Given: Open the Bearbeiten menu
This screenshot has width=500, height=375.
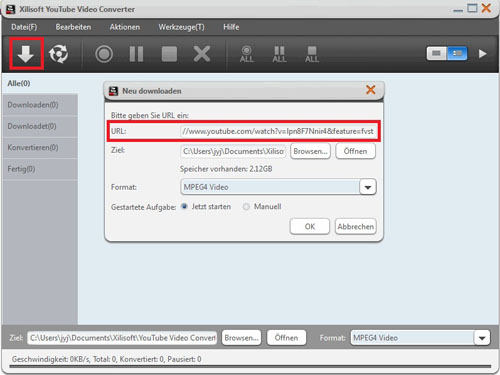Looking at the screenshot, I should (73, 27).
